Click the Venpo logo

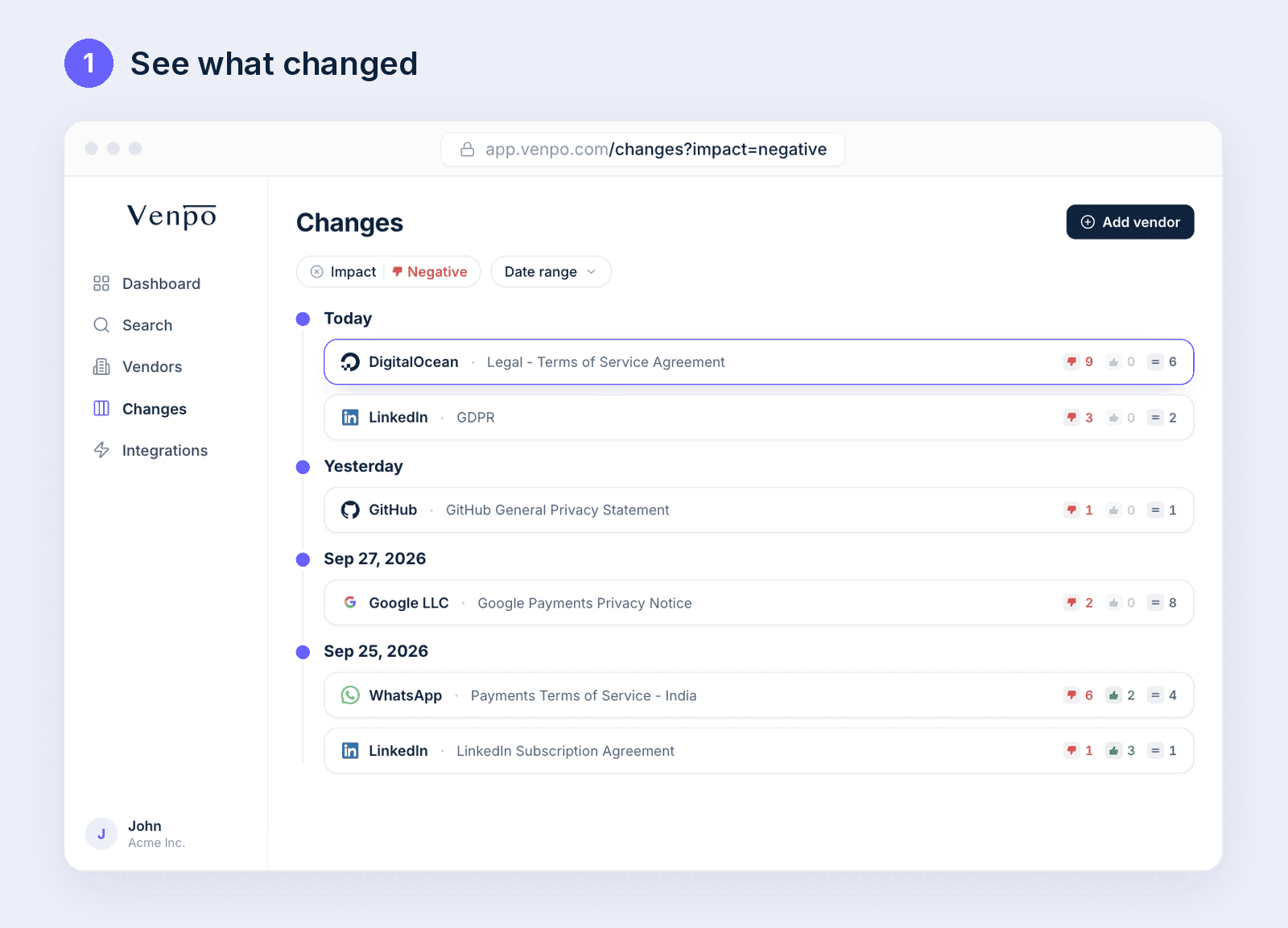tap(172, 216)
